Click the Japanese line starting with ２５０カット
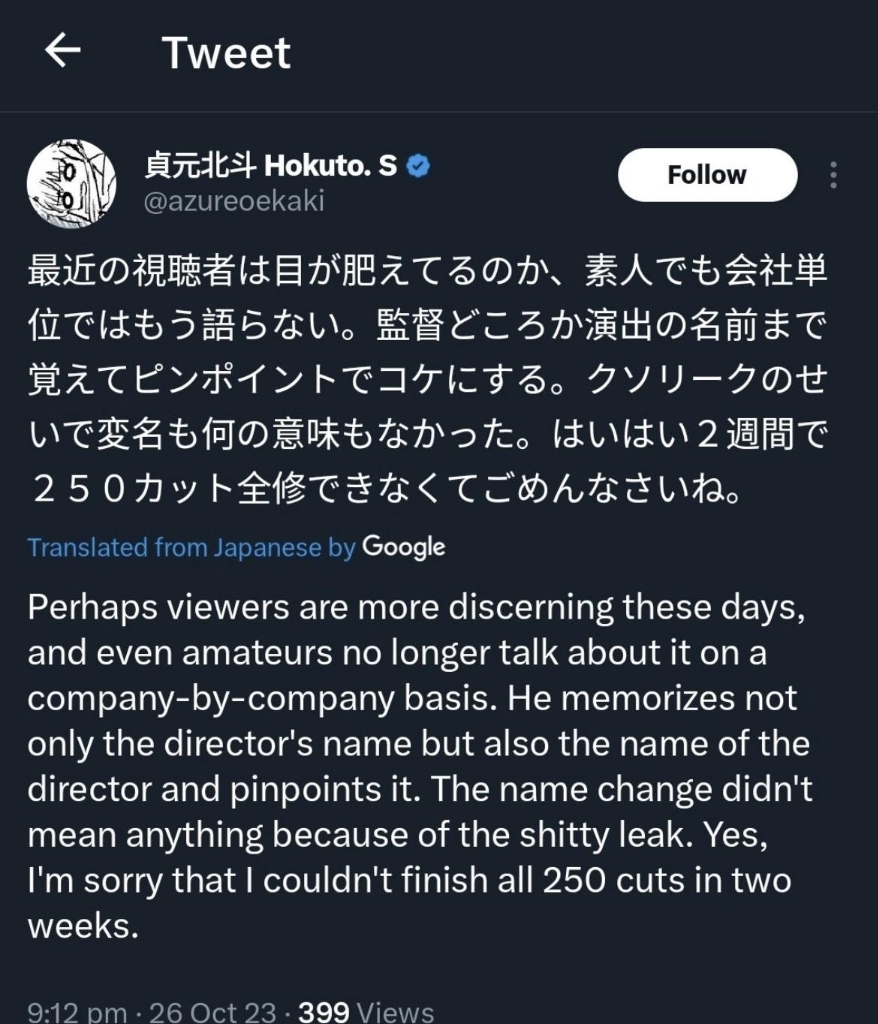Viewport: 878px width, 1024px height. 385,490
